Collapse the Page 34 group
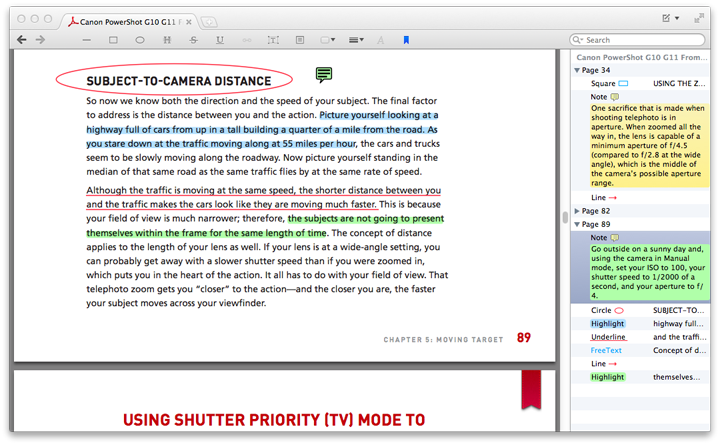The image size is (720, 445). (577, 70)
